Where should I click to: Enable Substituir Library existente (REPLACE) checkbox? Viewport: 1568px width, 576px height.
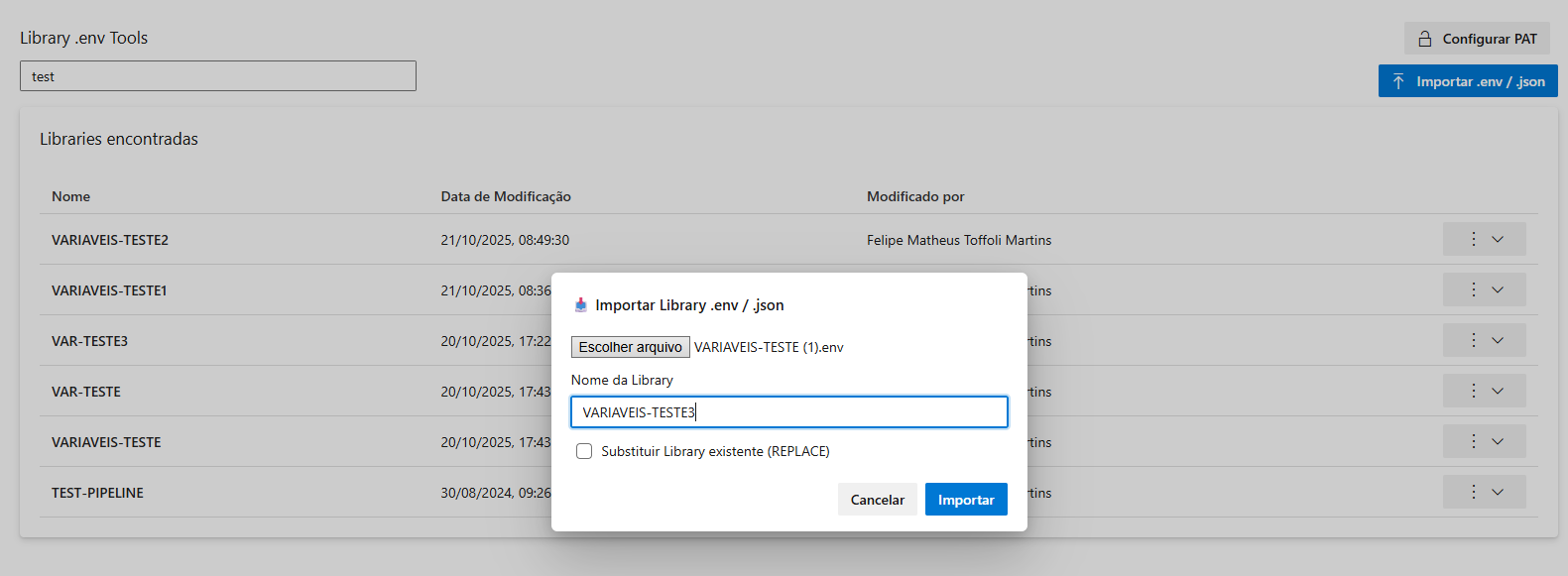[x=584, y=451]
